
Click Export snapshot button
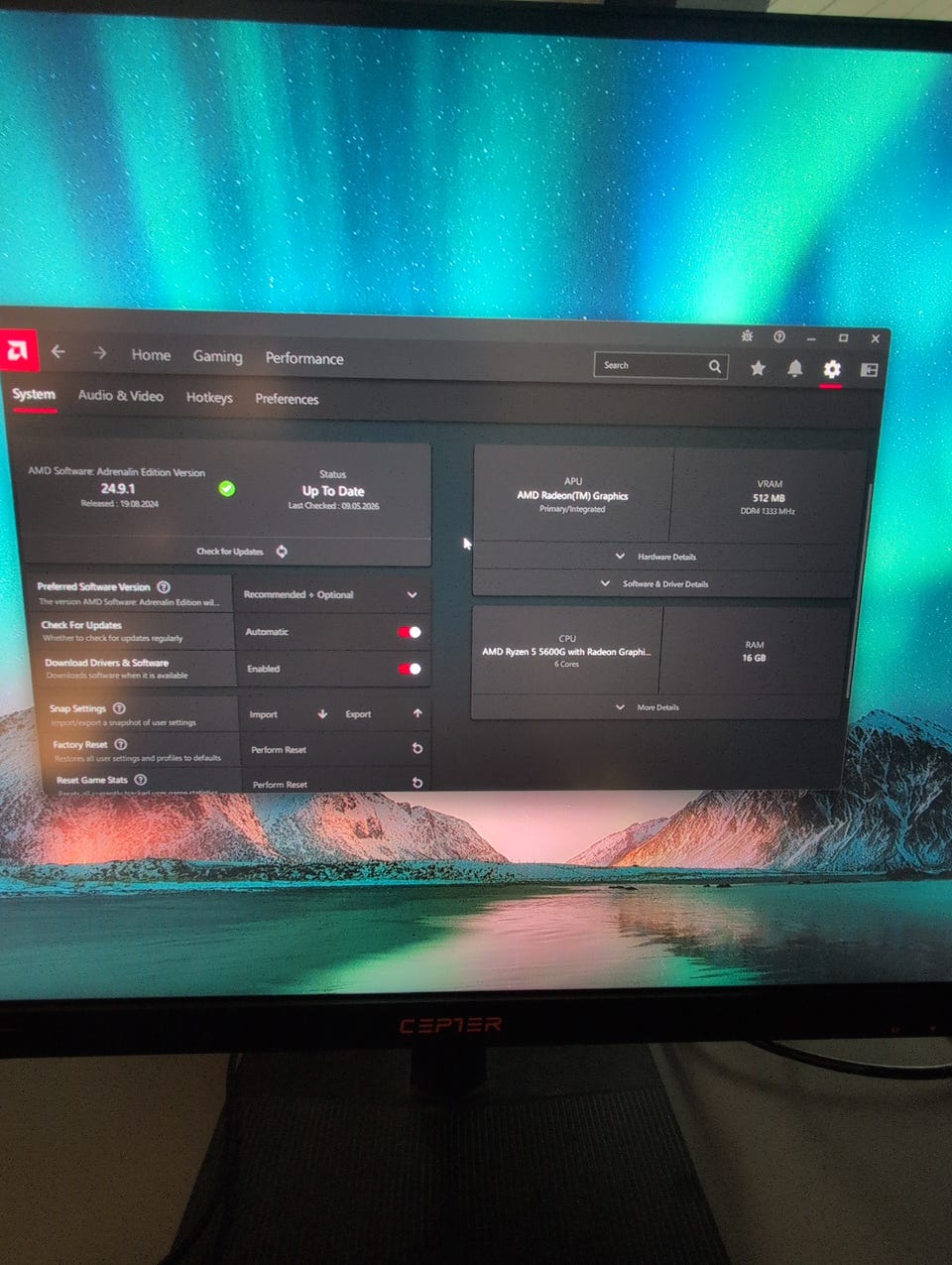click(x=384, y=713)
